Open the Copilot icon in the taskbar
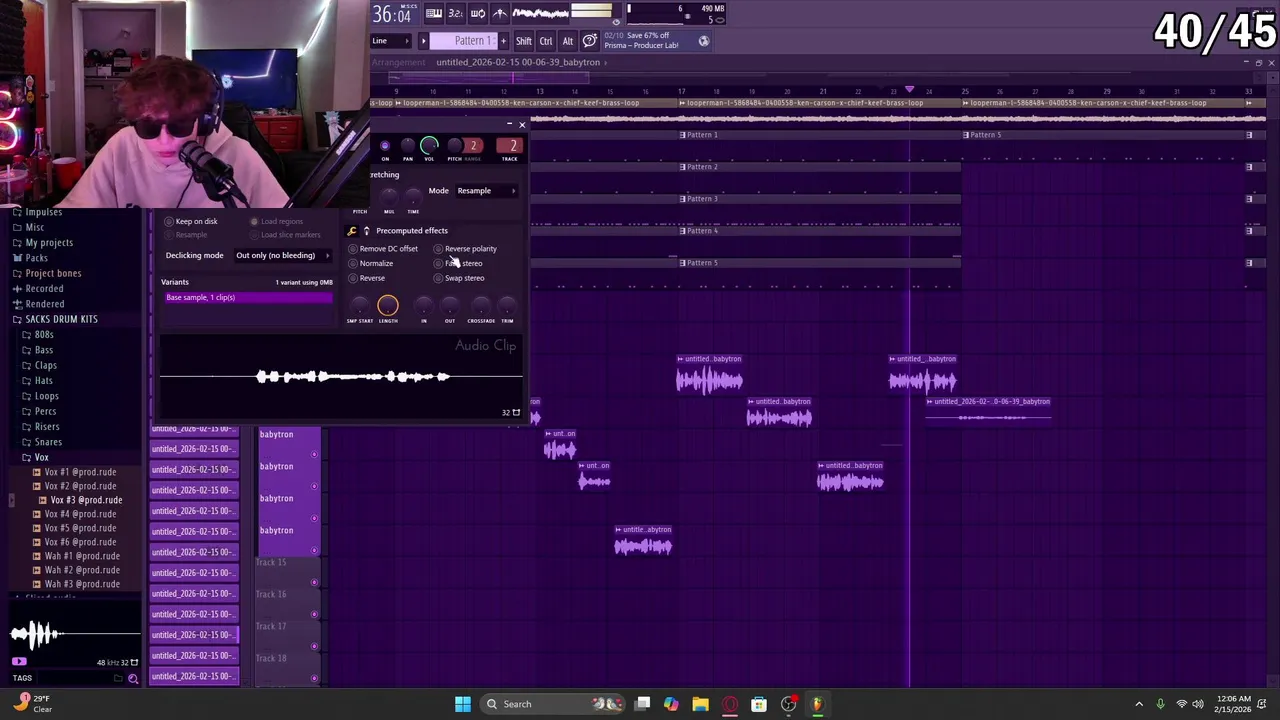This screenshot has height=720, width=1280. tap(671, 704)
